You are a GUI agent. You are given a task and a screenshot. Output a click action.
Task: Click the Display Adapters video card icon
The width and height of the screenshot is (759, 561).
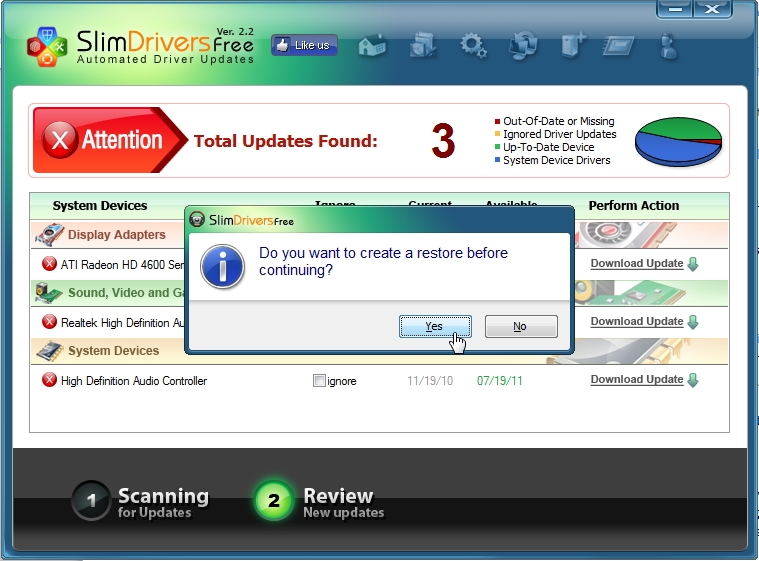click(49, 235)
